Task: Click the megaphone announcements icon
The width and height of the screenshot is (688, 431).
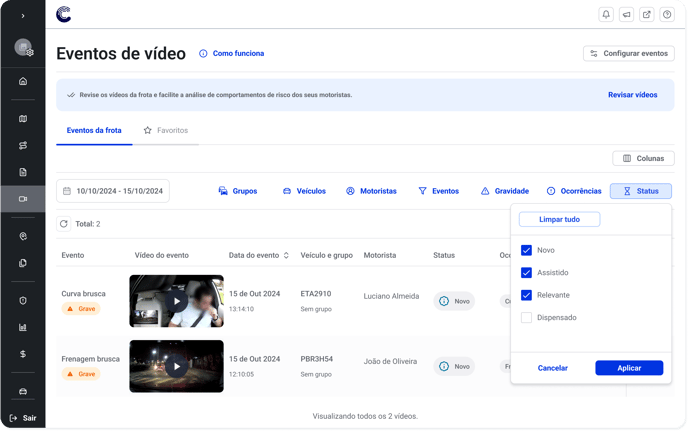Action: [x=626, y=15]
